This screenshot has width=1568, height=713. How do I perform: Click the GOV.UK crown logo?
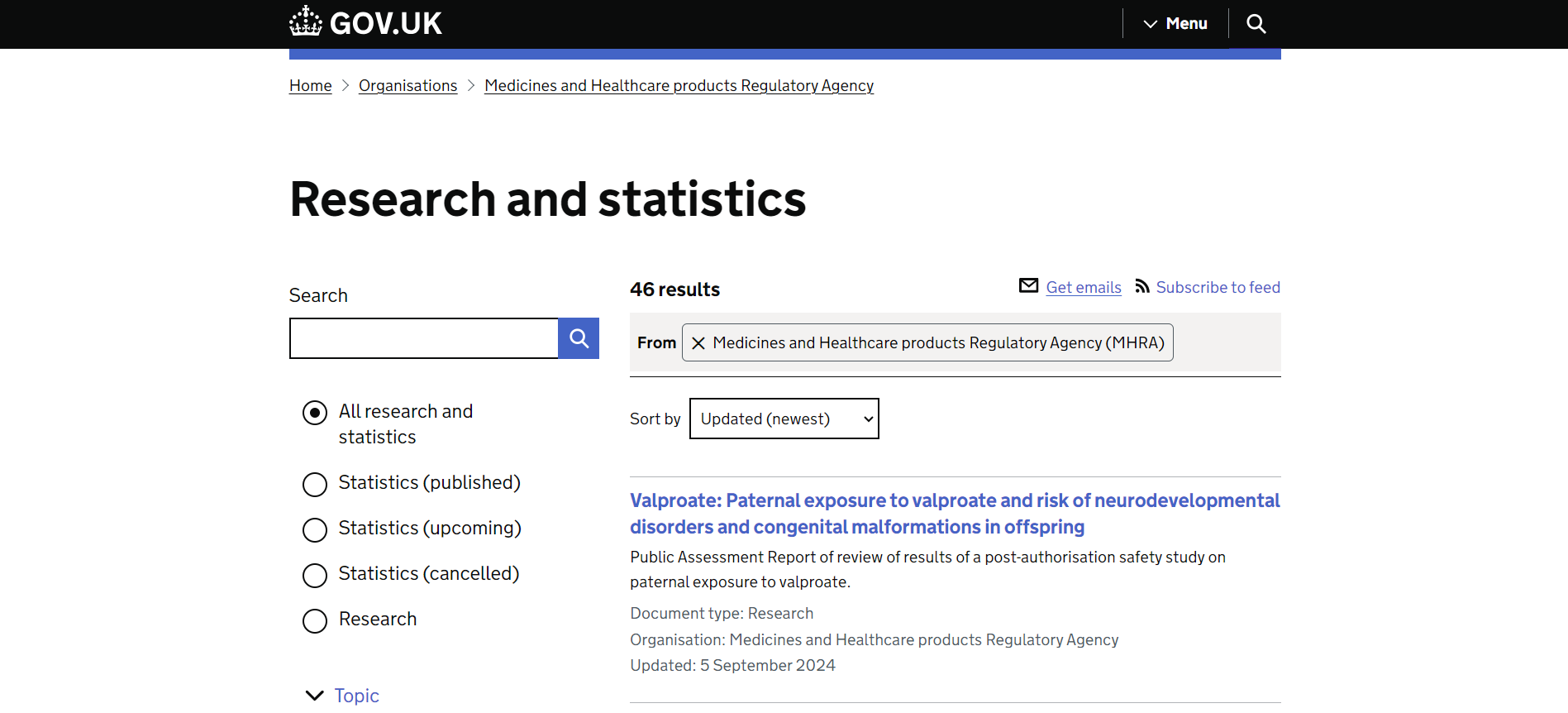[x=306, y=22]
